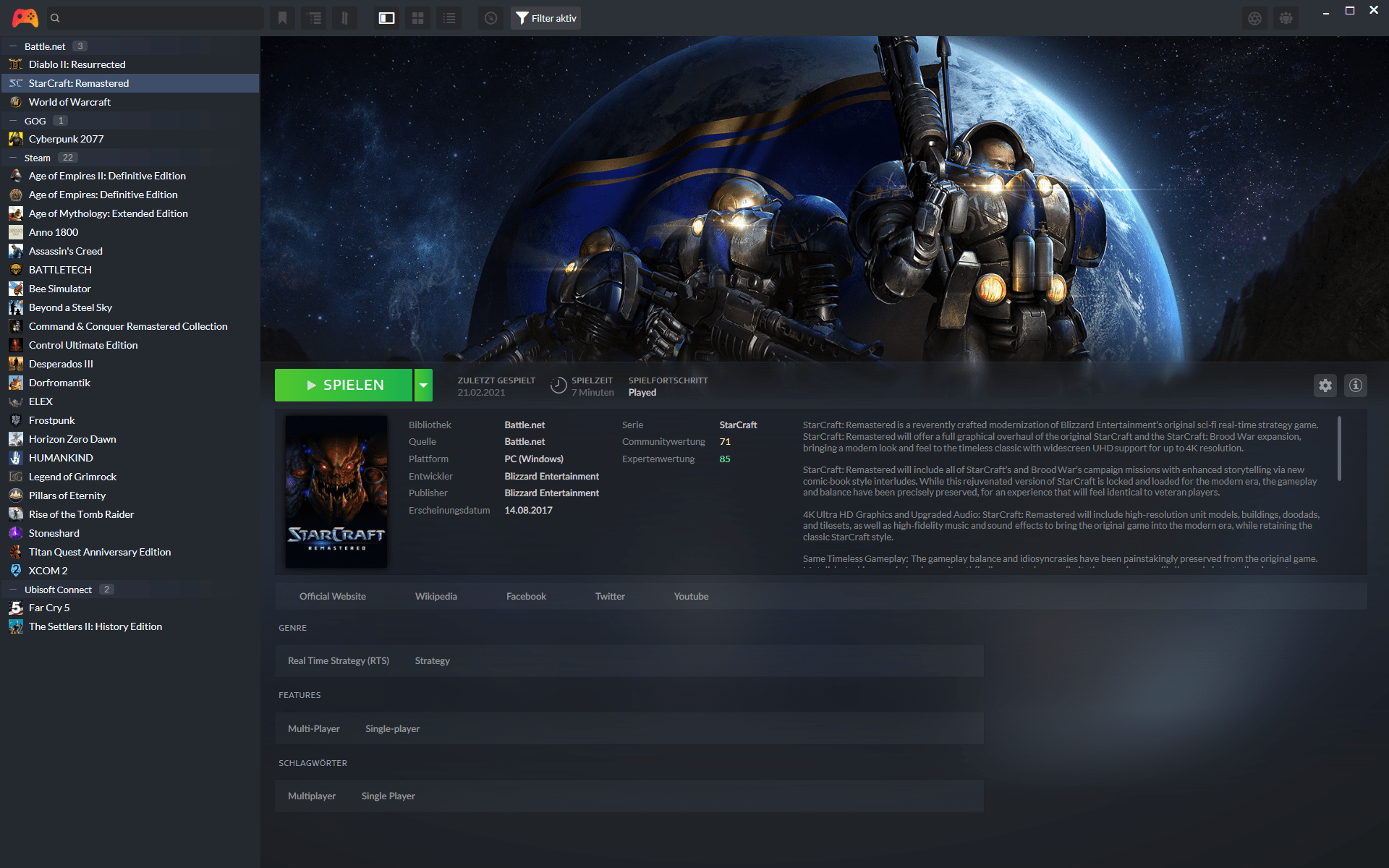
Task: Filter by Real Time Strategy (RTS) genre
Action: click(339, 660)
